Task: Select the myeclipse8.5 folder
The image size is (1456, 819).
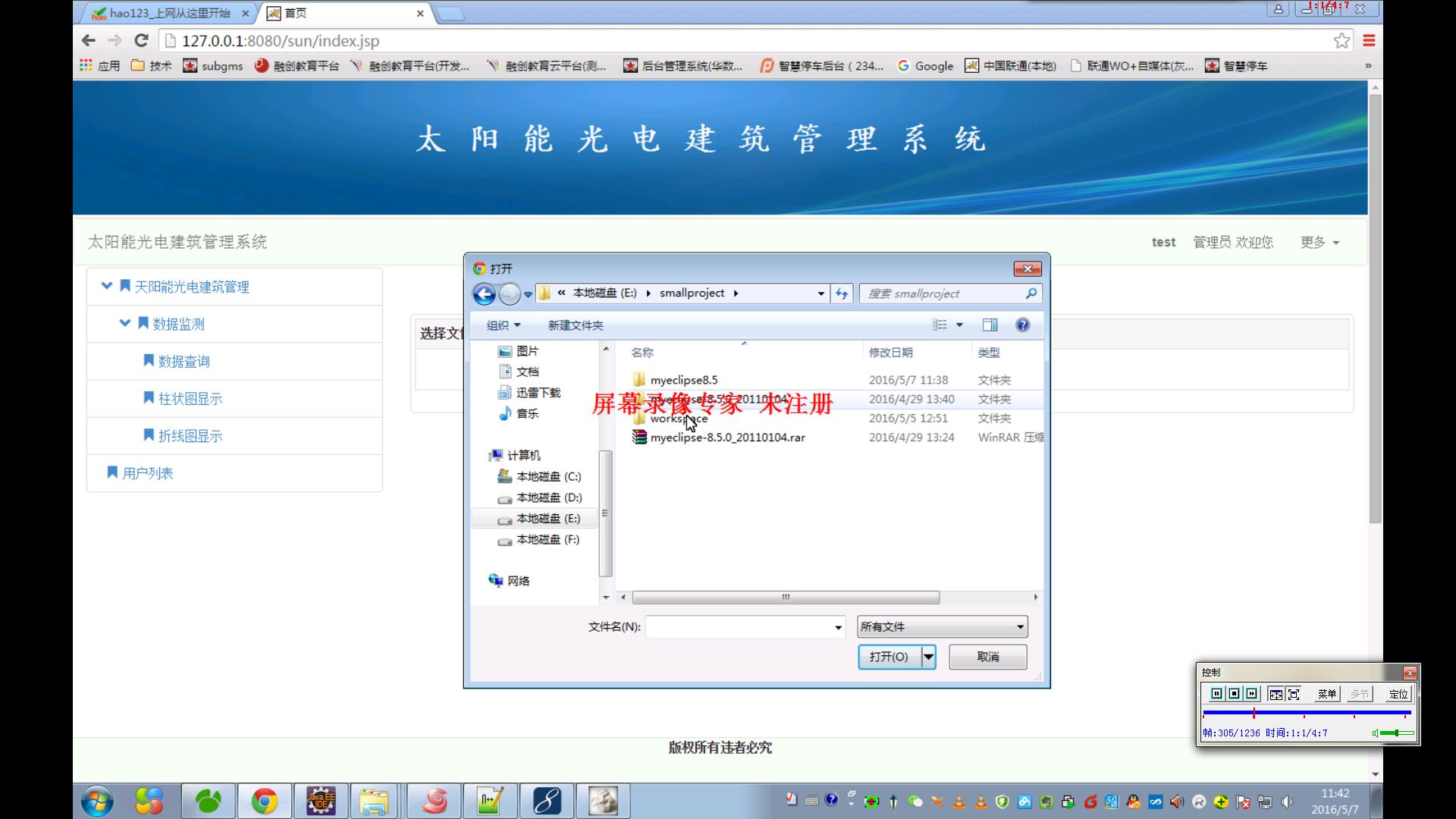Action: click(683, 380)
